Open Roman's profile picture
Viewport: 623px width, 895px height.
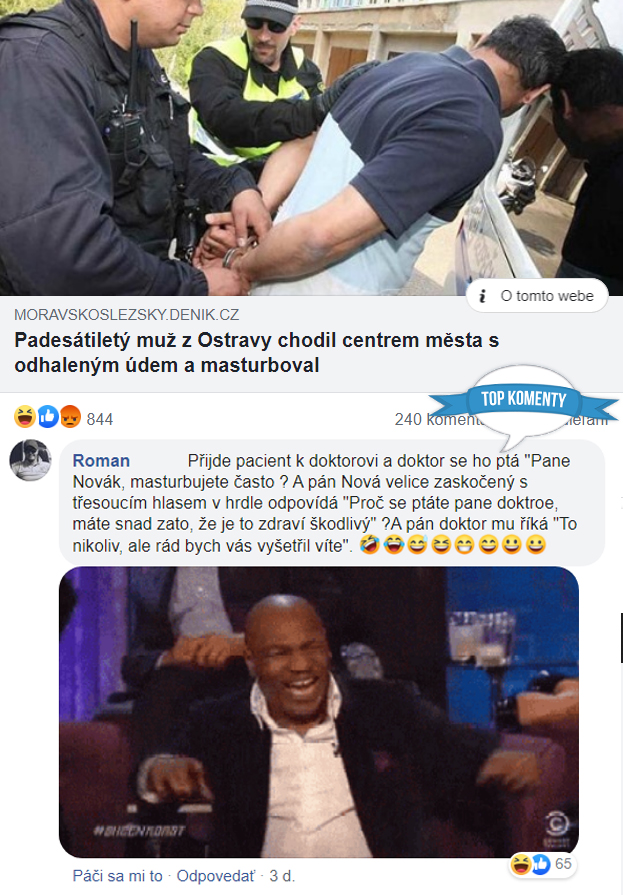coord(30,460)
